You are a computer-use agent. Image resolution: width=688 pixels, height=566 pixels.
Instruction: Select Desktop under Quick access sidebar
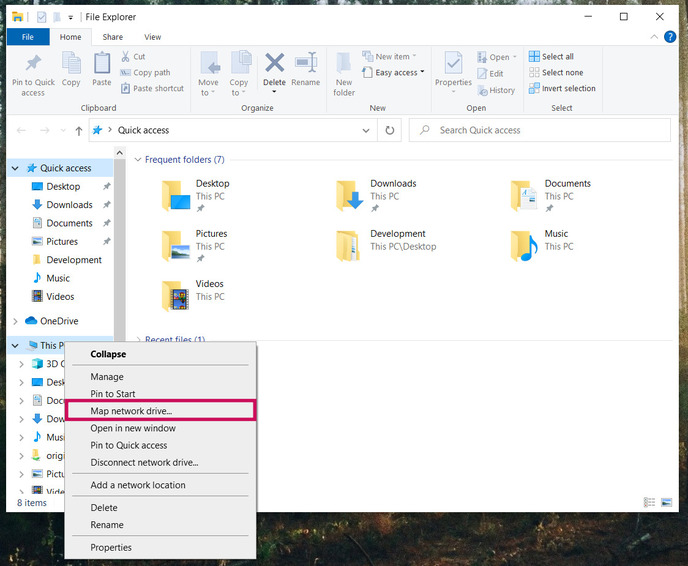63,186
